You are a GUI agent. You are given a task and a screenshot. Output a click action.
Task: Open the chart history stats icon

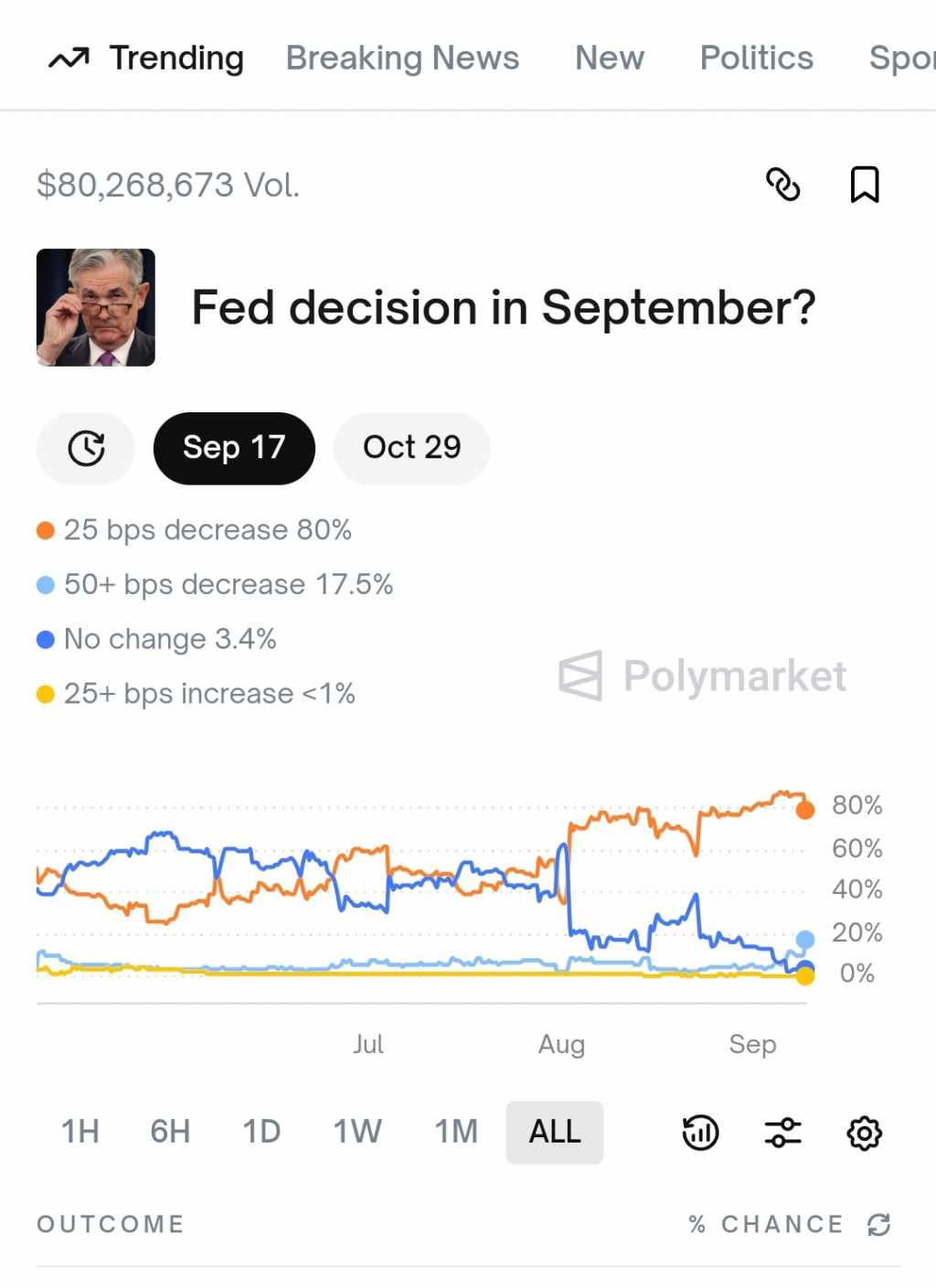tap(700, 1133)
